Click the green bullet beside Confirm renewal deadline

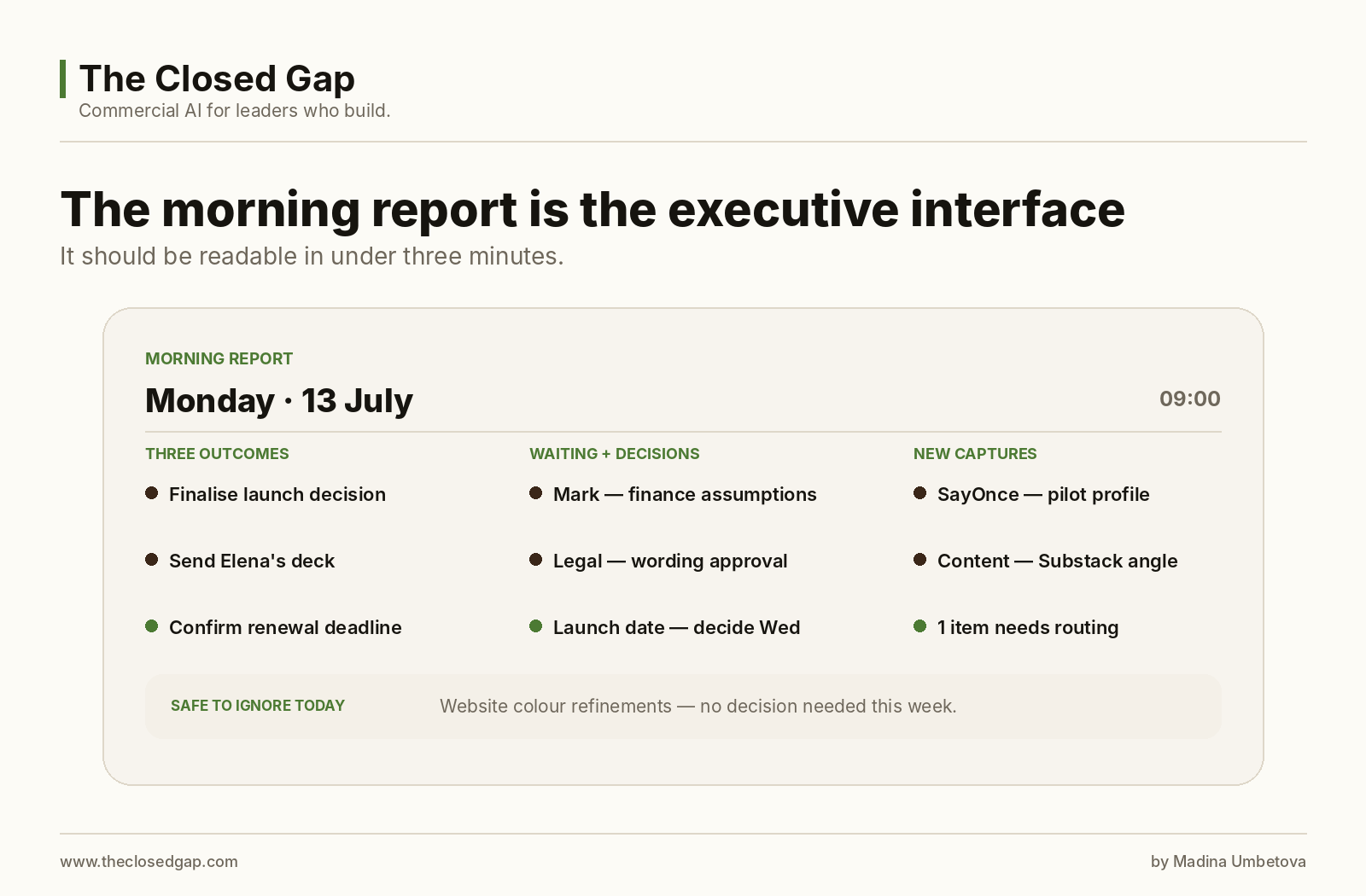pos(152,626)
